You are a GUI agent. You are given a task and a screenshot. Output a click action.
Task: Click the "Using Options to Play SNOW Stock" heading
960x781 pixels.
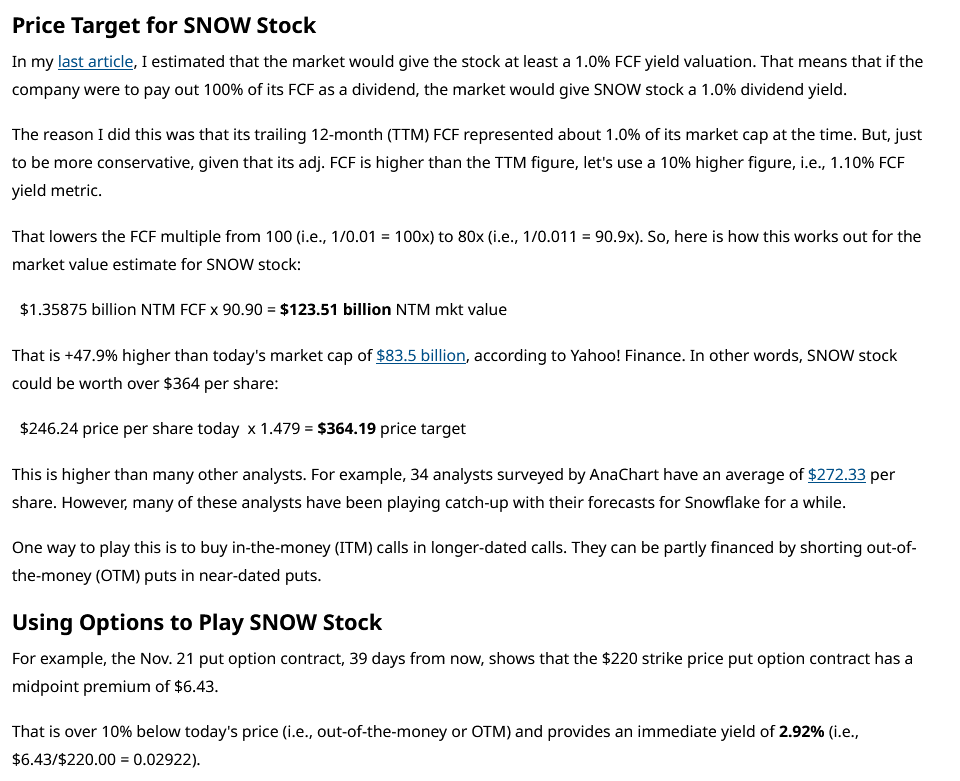click(197, 622)
